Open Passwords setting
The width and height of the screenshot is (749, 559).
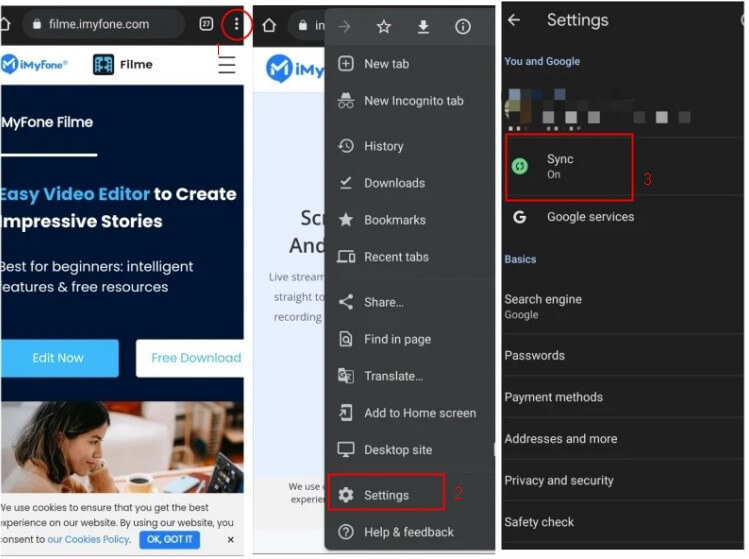coord(623,355)
